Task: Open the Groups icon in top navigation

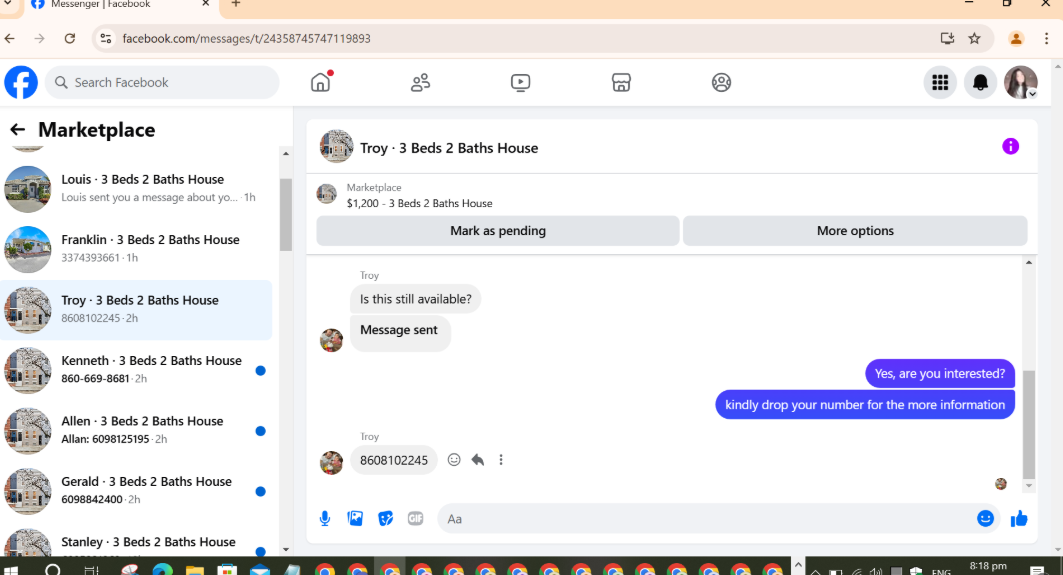Action: pyautogui.click(x=721, y=83)
